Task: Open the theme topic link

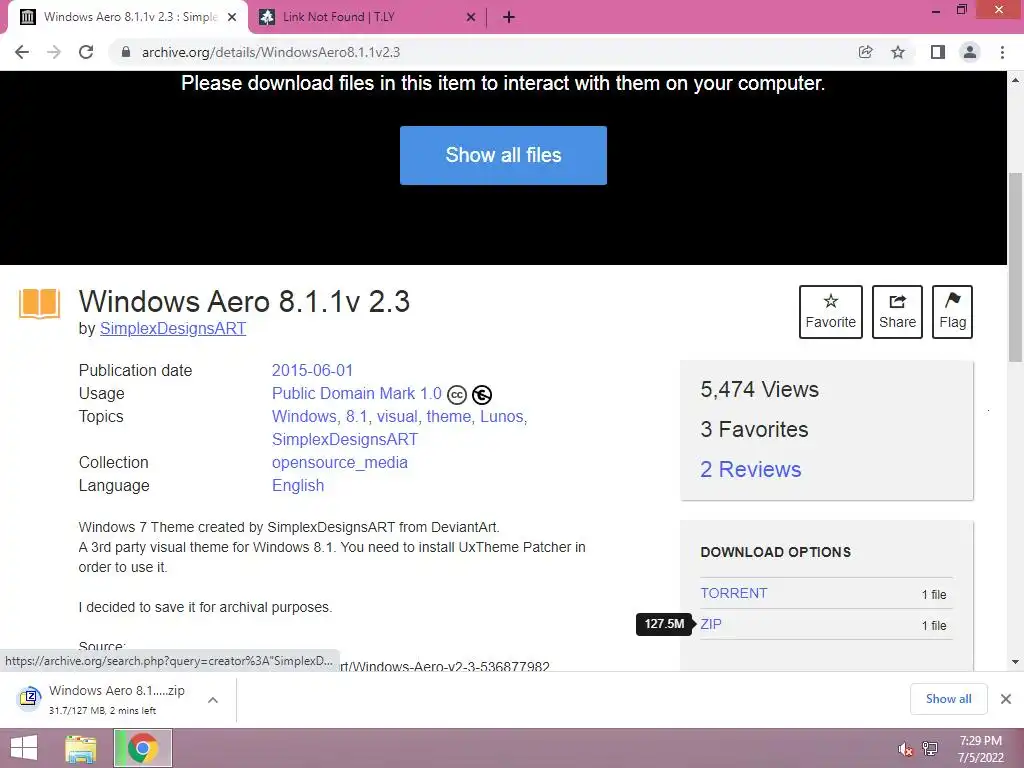Action: (449, 417)
